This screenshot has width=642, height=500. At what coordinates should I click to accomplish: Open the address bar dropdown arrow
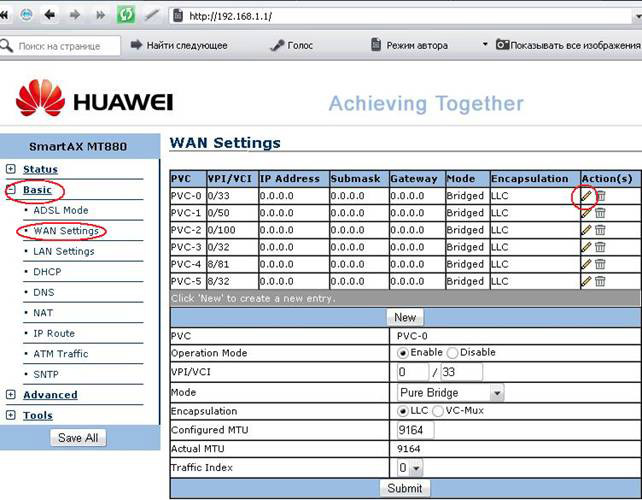638,16
